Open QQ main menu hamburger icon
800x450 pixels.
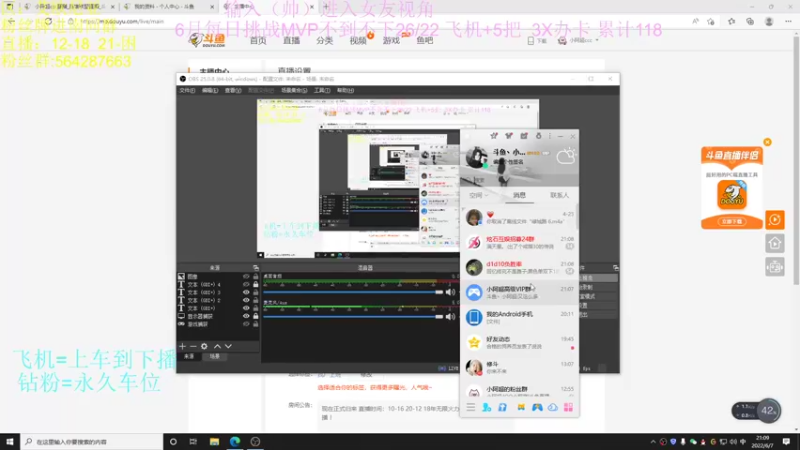coord(470,407)
